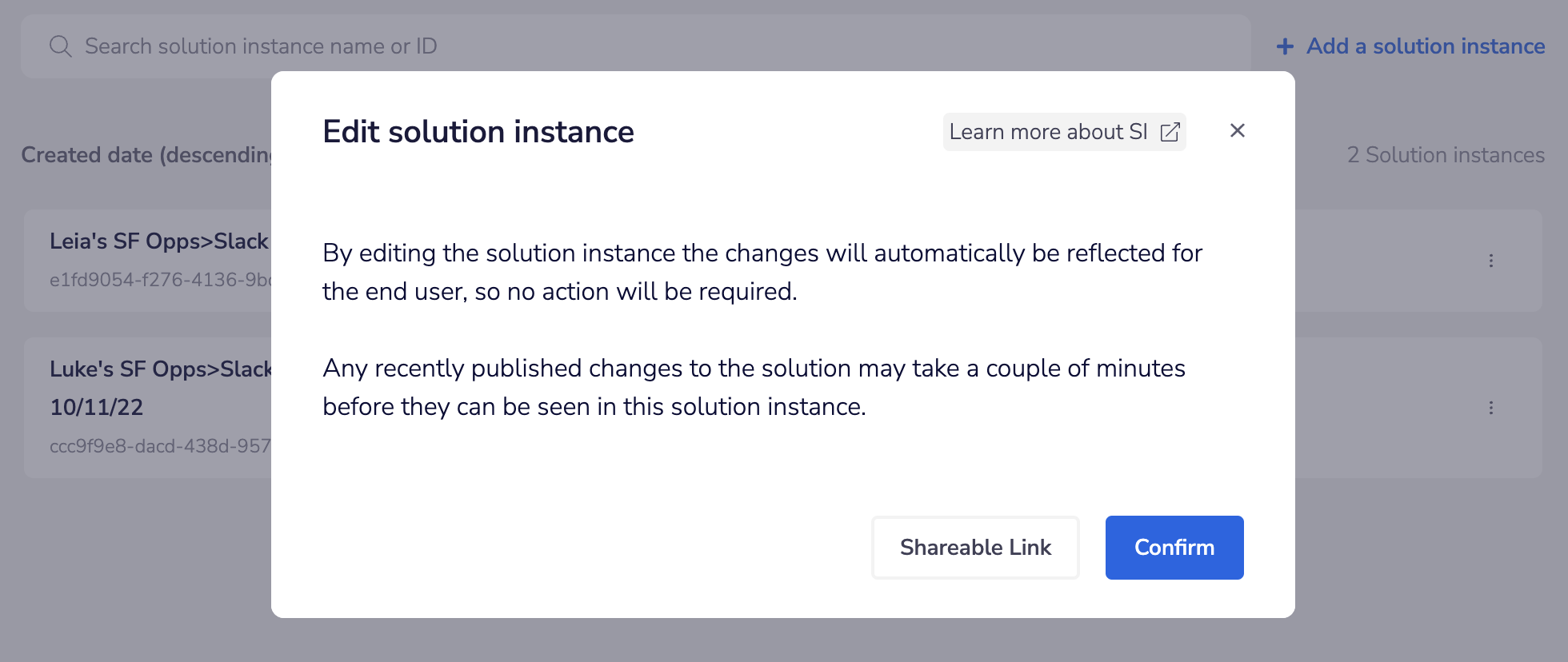
Task: Open three-dot menu for Leia's instance
Action: (1490, 261)
